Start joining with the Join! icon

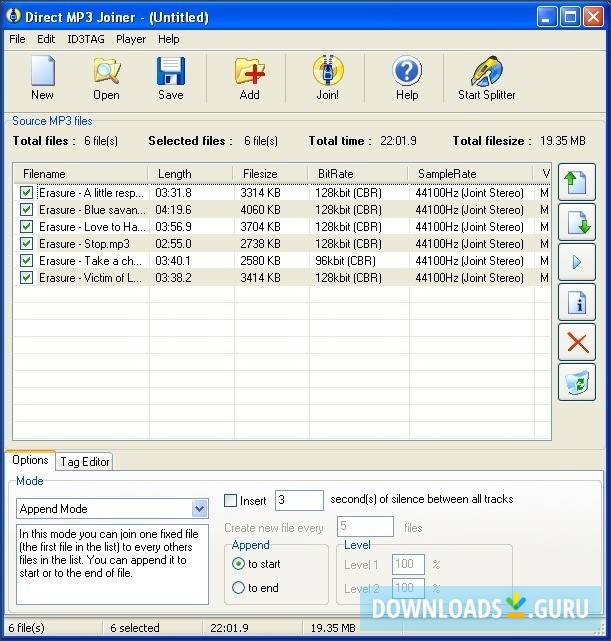click(x=328, y=78)
